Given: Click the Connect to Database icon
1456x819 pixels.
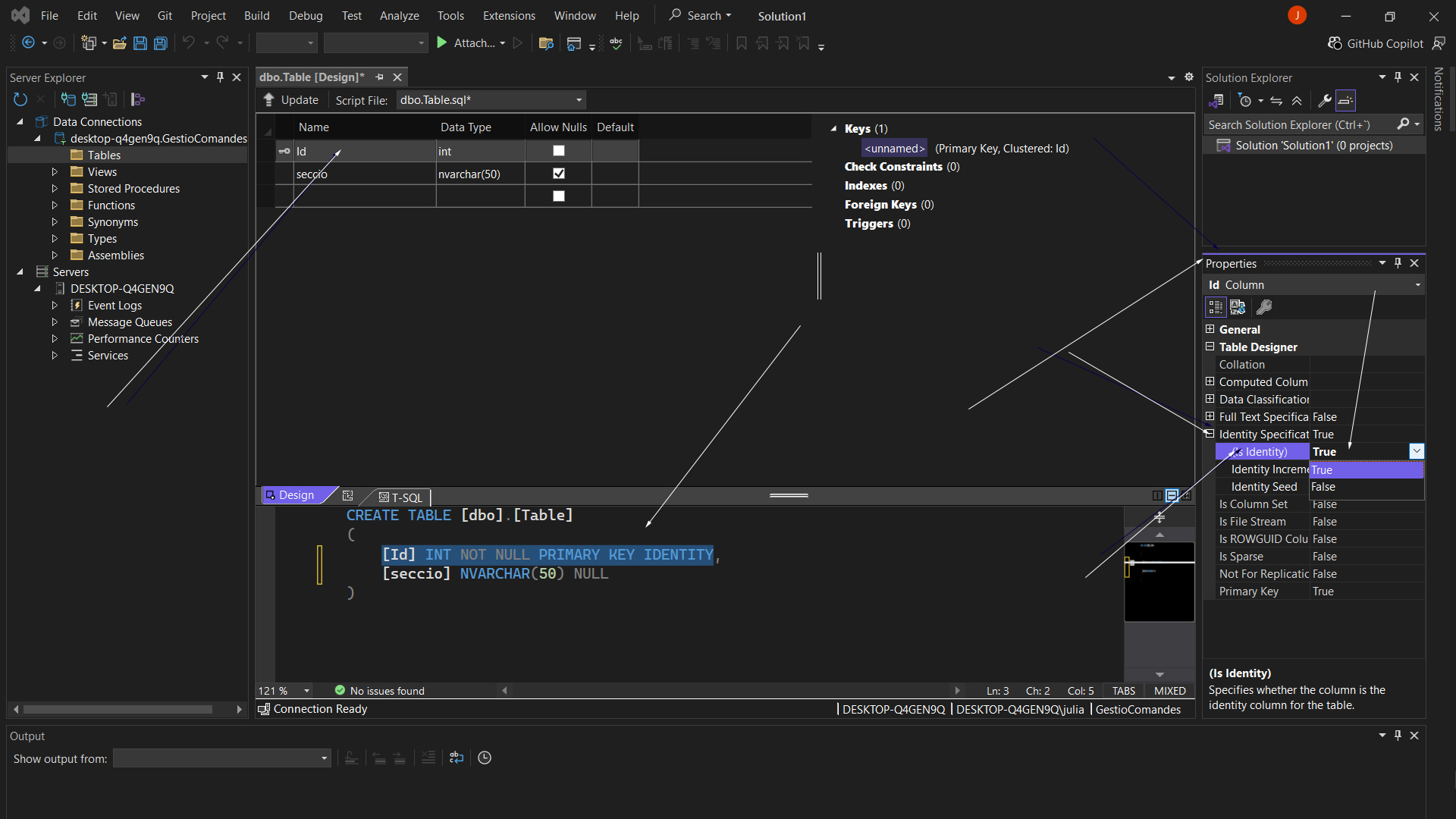Looking at the screenshot, I should pos(68,99).
